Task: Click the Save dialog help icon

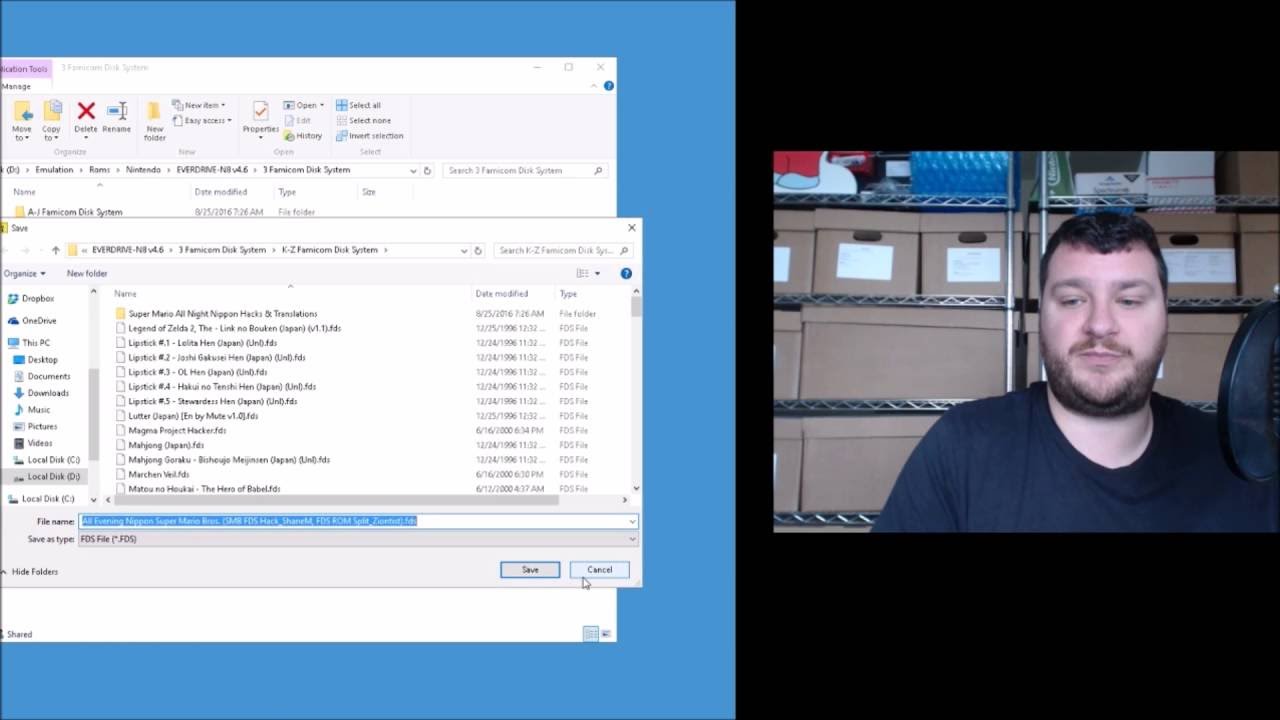Action: coord(626,273)
